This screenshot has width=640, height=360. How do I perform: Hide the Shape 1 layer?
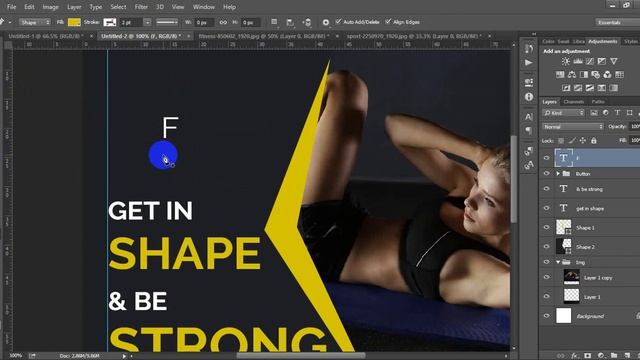(546, 227)
